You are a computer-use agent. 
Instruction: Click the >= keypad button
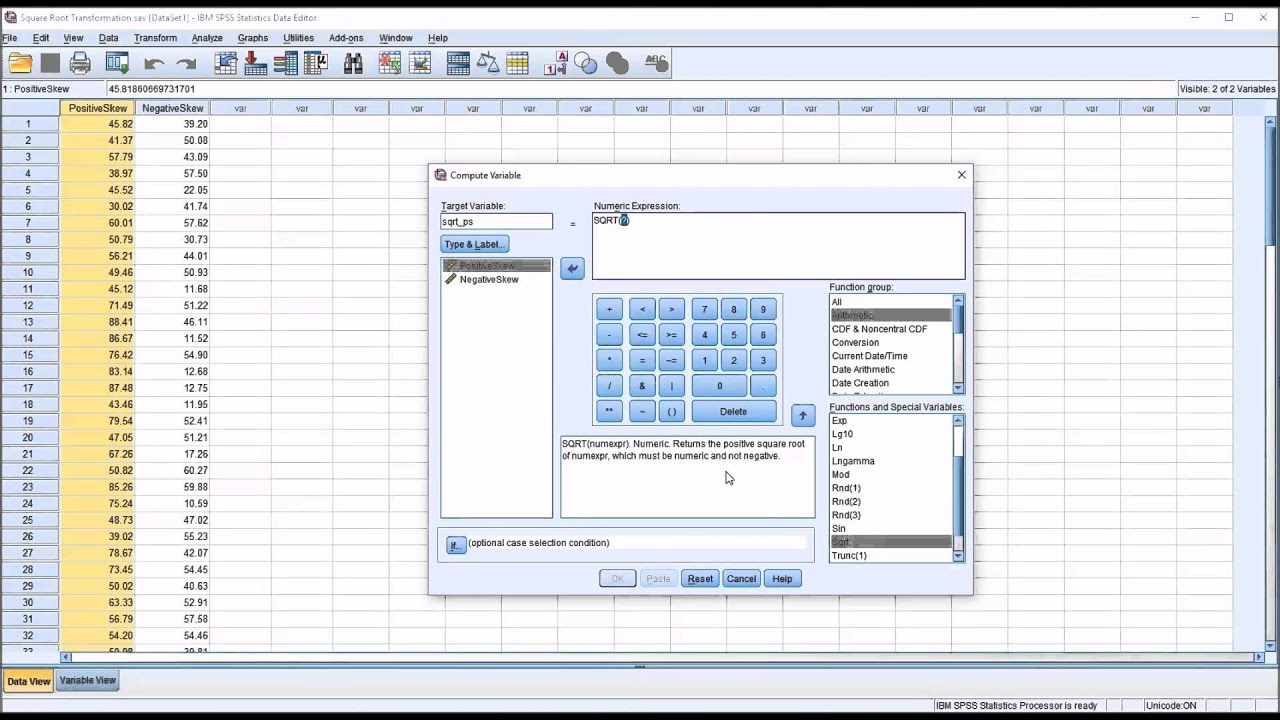click(671, 335)
